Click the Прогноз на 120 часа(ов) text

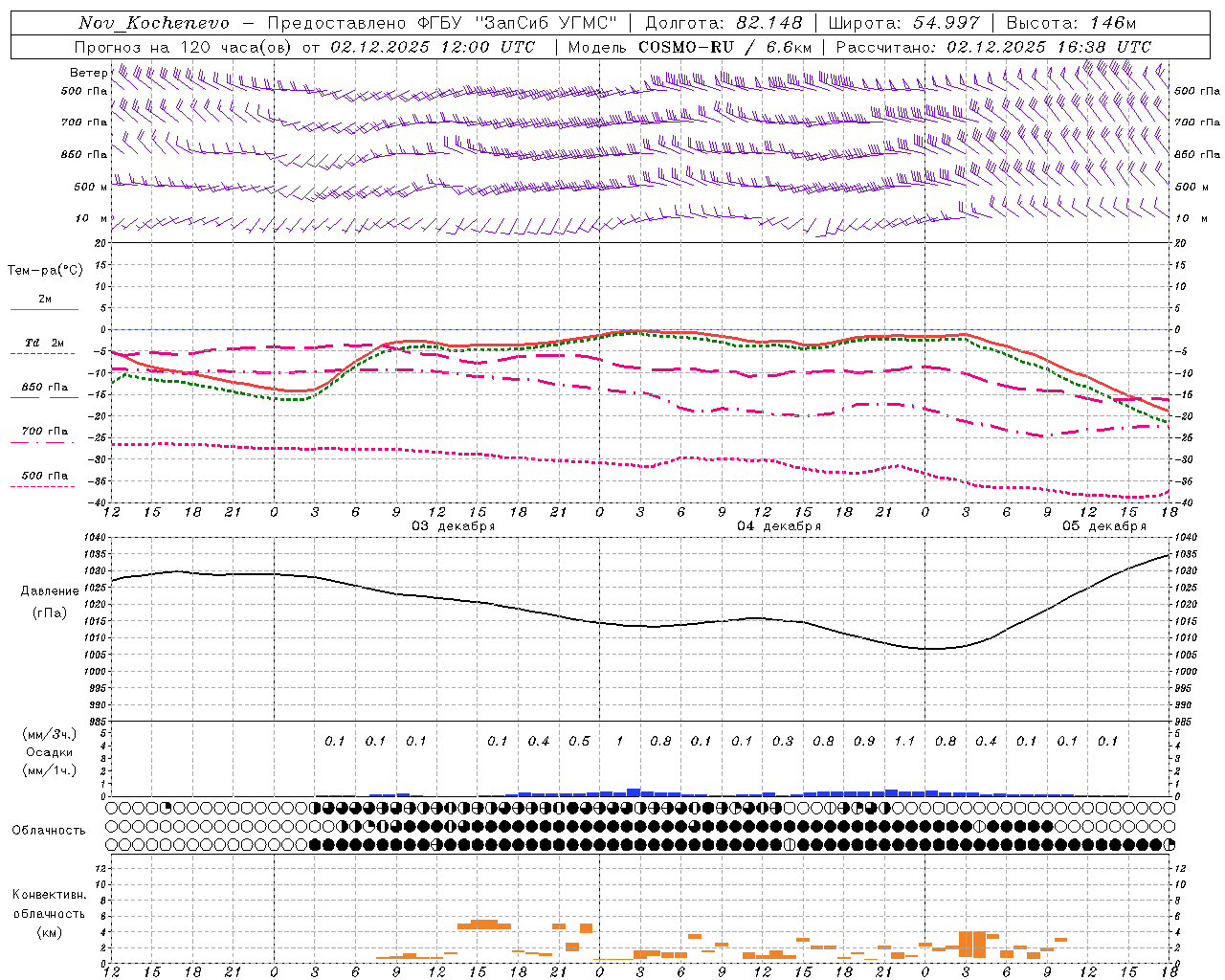click(184, 47)
